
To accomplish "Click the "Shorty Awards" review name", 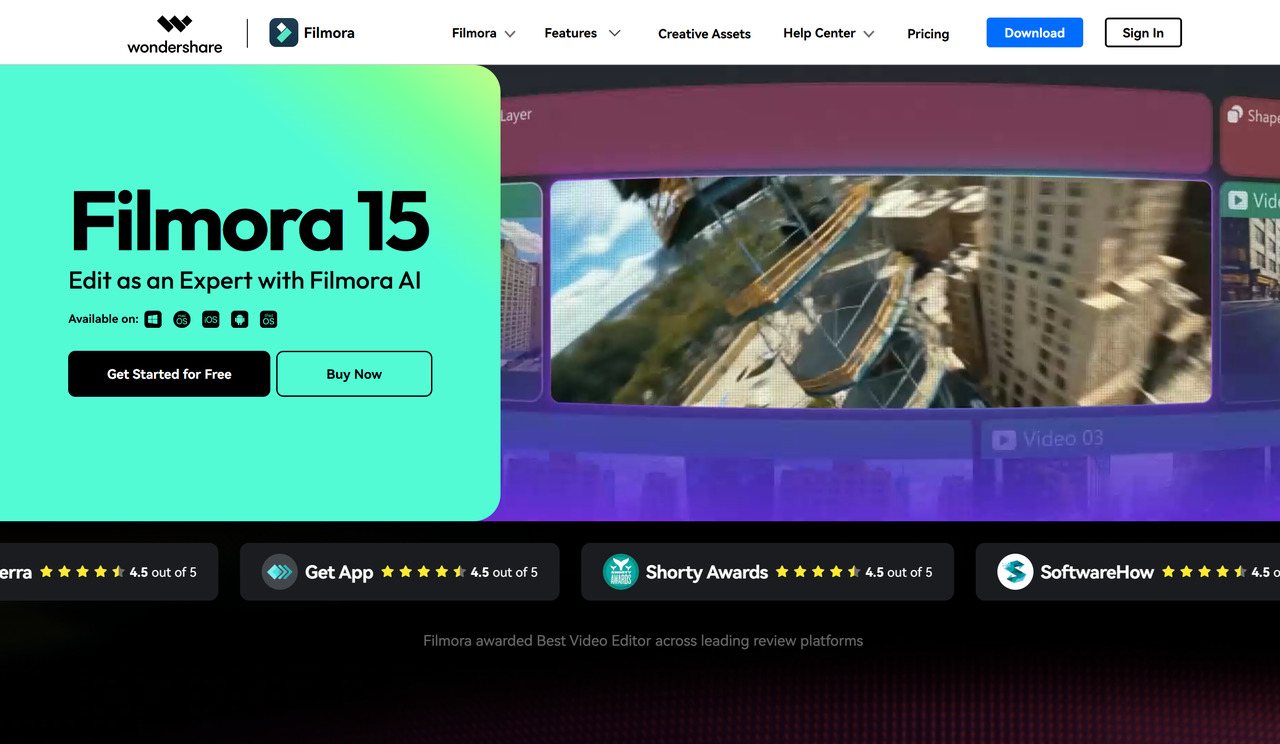I will point(707,572).
